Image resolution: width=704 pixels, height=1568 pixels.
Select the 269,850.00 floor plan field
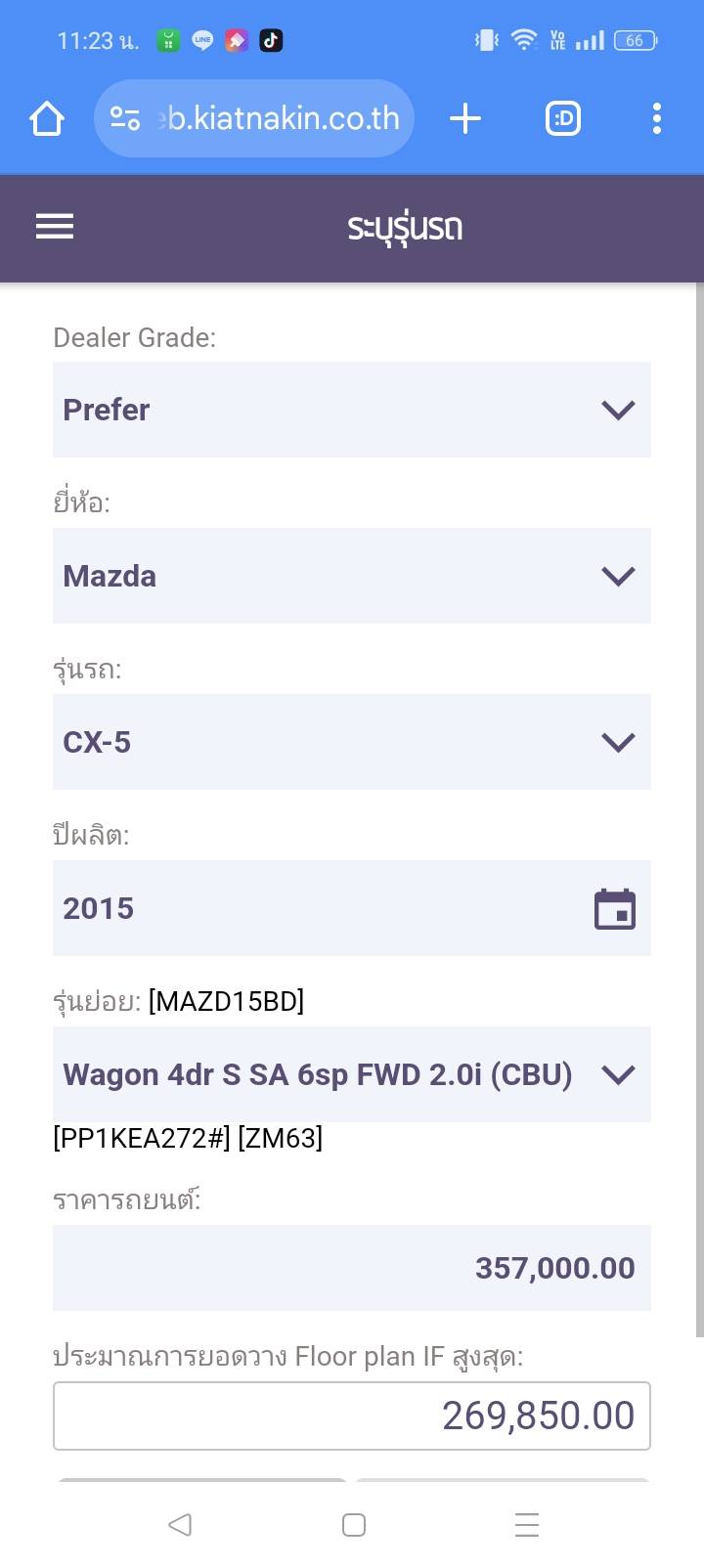pyautogui.click(x=352, y=1416)
